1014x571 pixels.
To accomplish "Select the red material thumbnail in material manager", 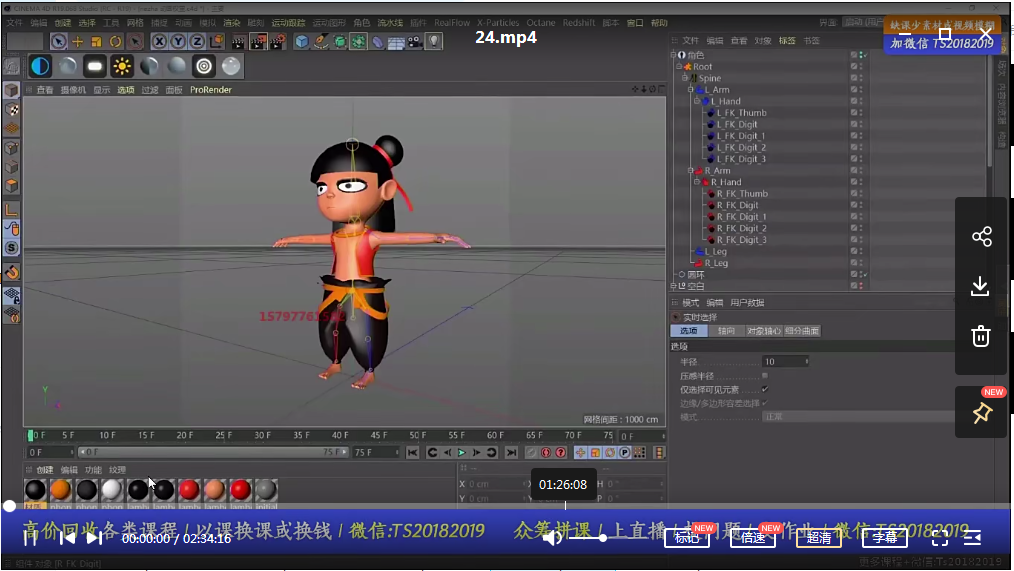I will coord(189,490).
